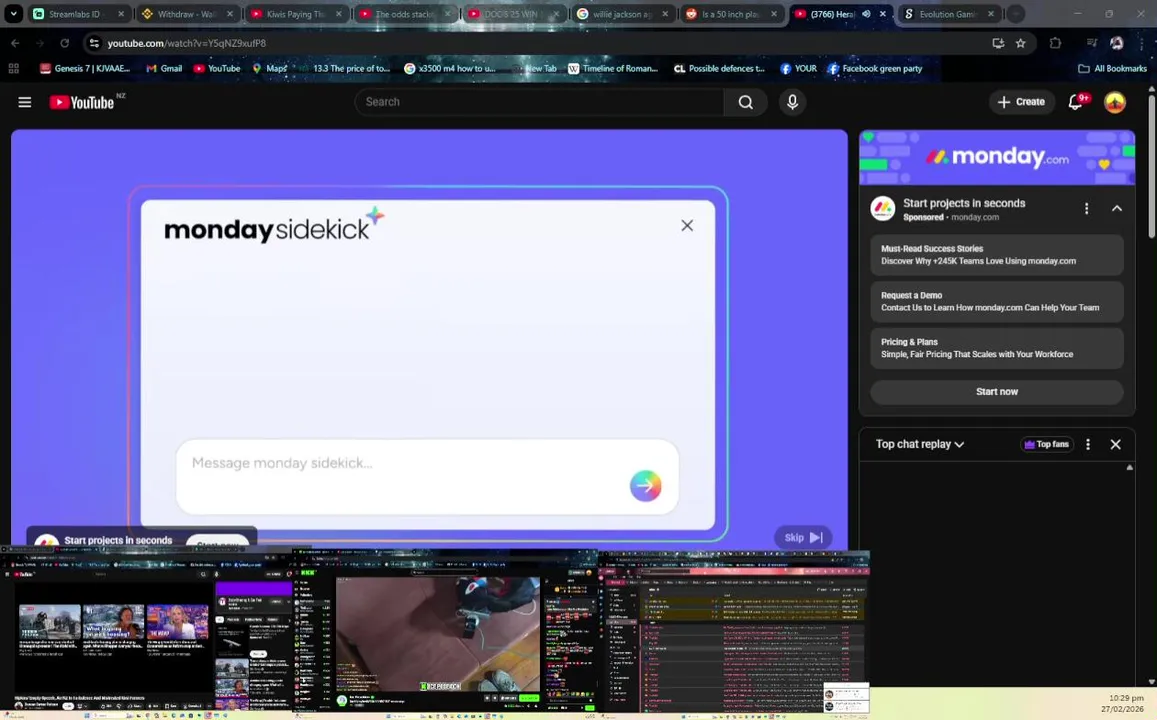Click install app icon in address bar
The width and height of the screenshot is (1157, 720).
(998, 43)
